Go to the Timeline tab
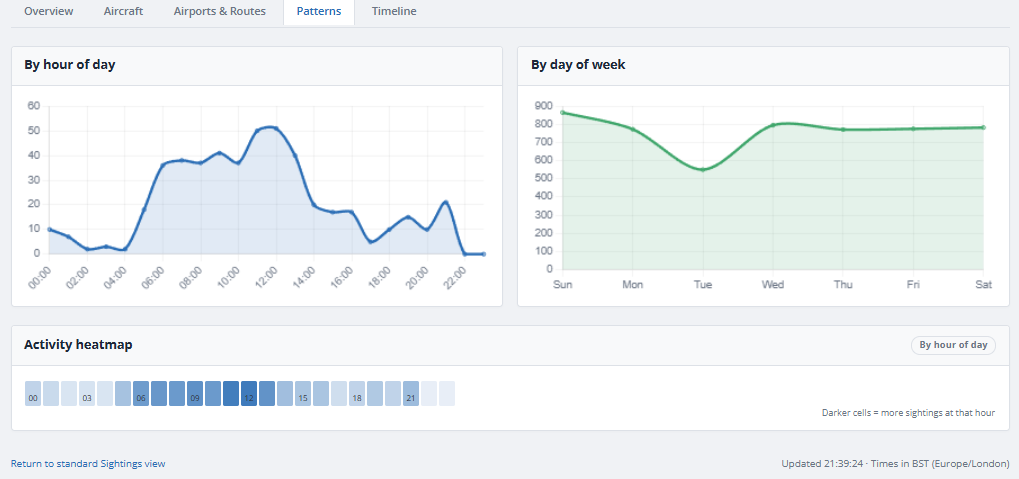Image resolution: width=1019 pixels, height=479 pixels. (394, 12)
